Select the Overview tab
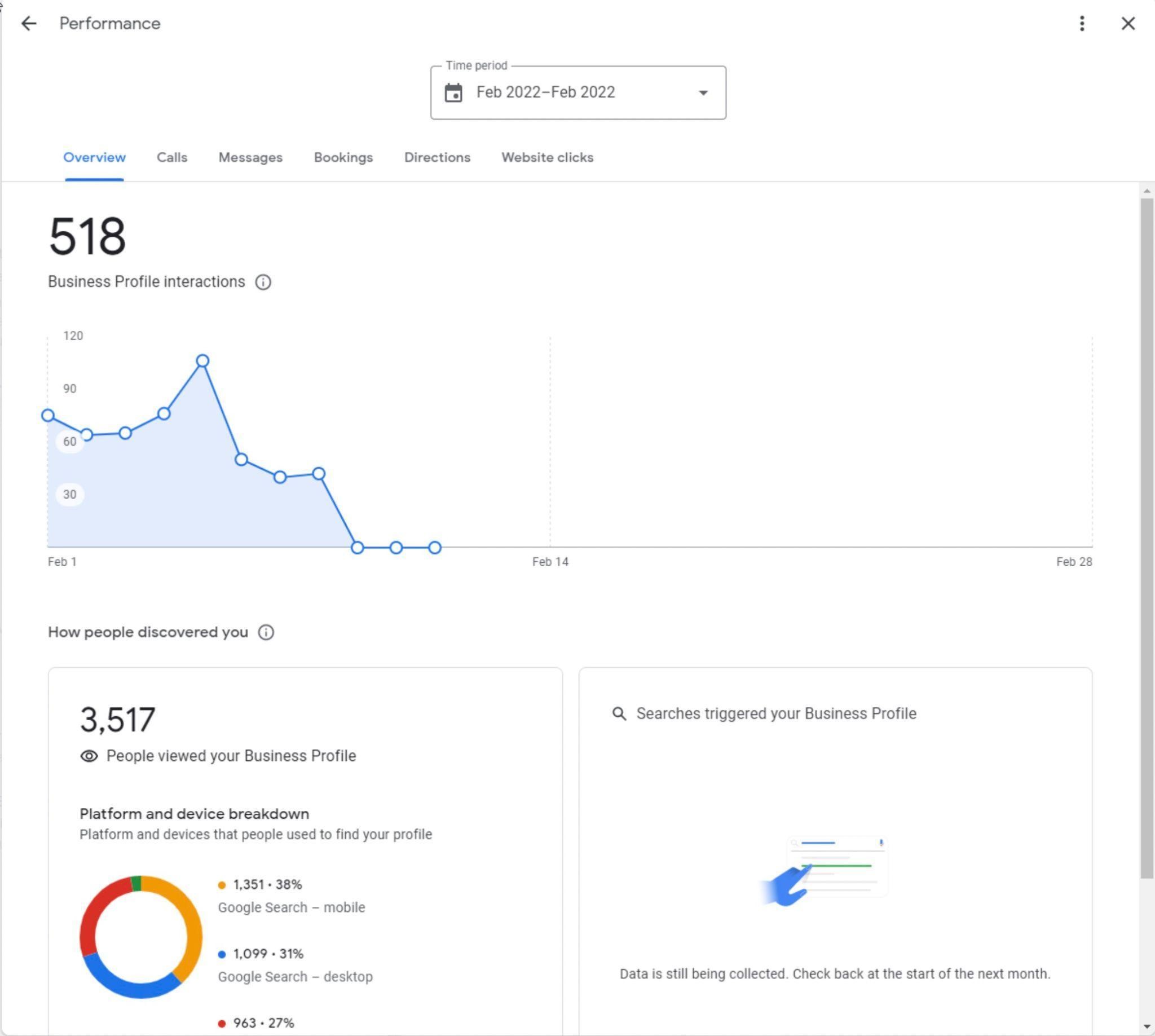 tap(94, 158)
